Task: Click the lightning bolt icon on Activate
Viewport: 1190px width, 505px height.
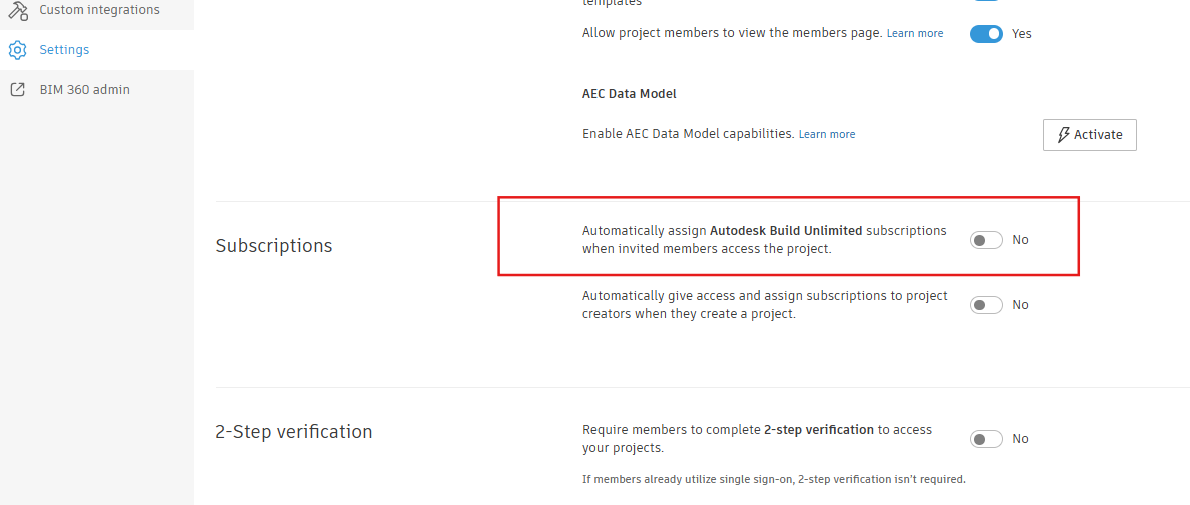Action: point(1063,135)
